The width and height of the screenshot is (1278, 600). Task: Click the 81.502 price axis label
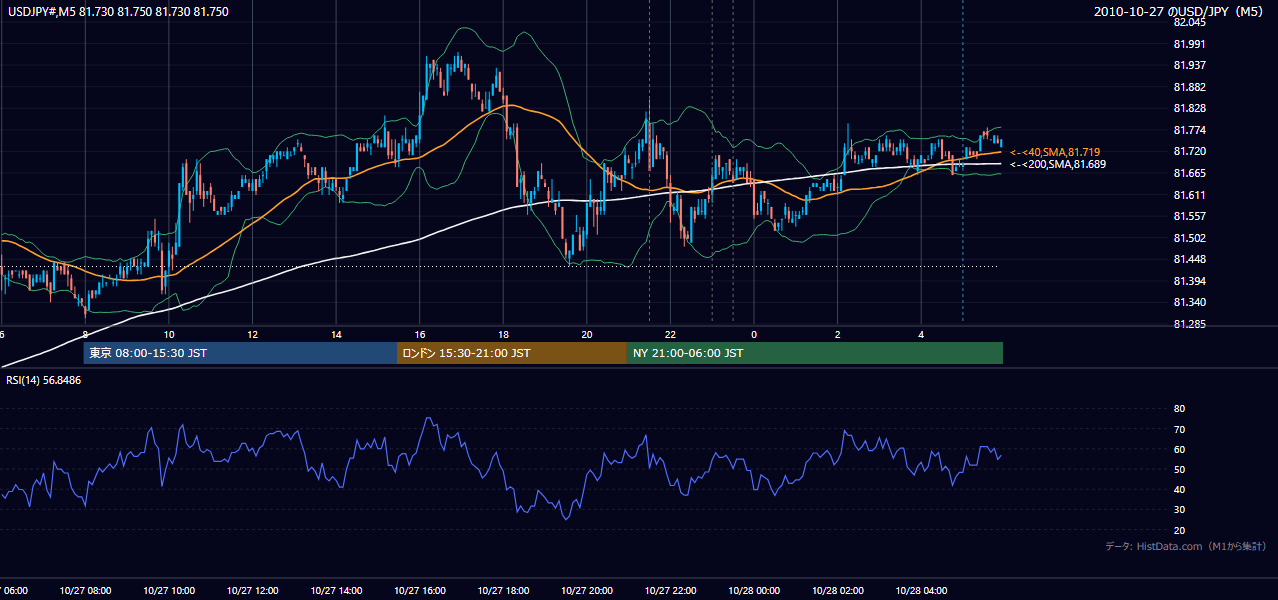1191,238
